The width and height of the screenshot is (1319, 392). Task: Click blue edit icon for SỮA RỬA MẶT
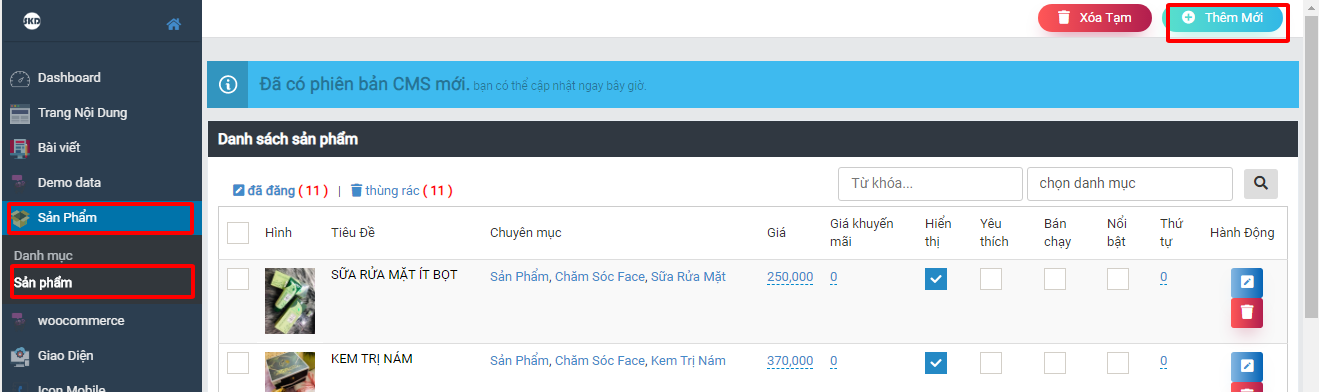click(x=1247, y=282)
